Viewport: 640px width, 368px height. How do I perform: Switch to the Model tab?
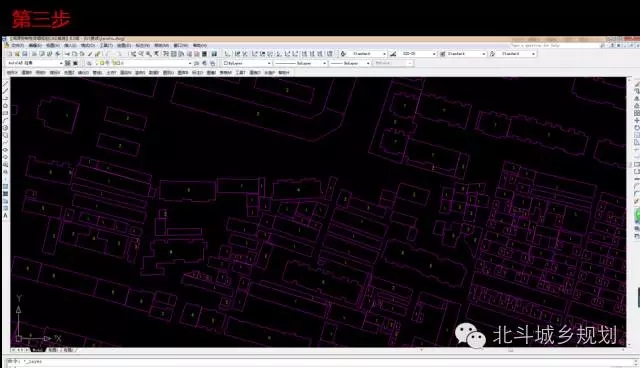point(37,350)
